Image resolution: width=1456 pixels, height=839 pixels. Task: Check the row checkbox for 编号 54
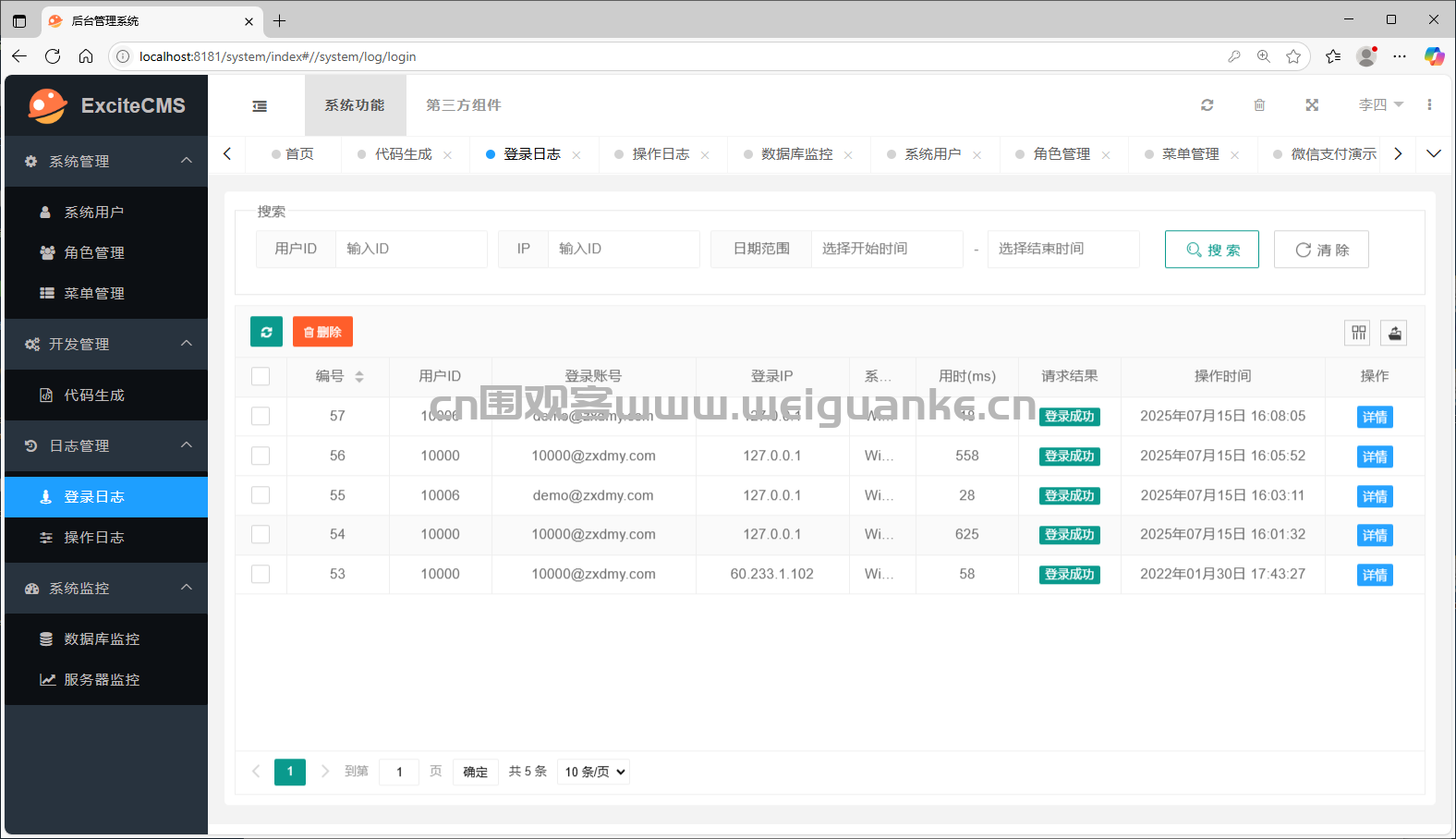pos(261,534)
